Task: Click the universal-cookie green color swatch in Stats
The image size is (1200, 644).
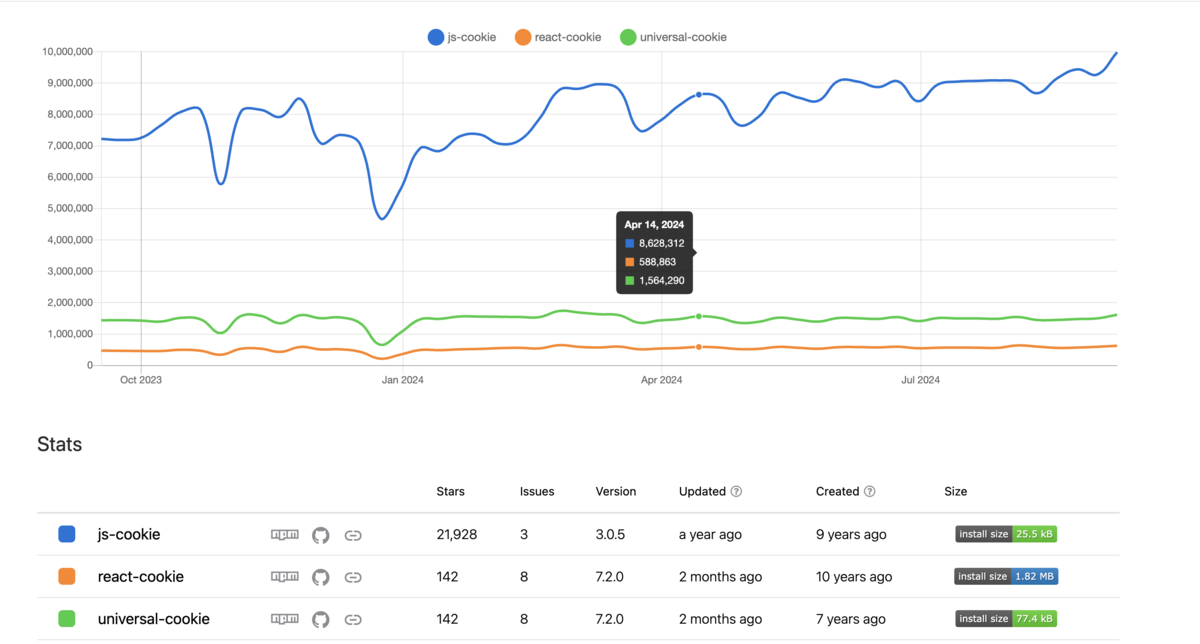Action: pos(67,619)
